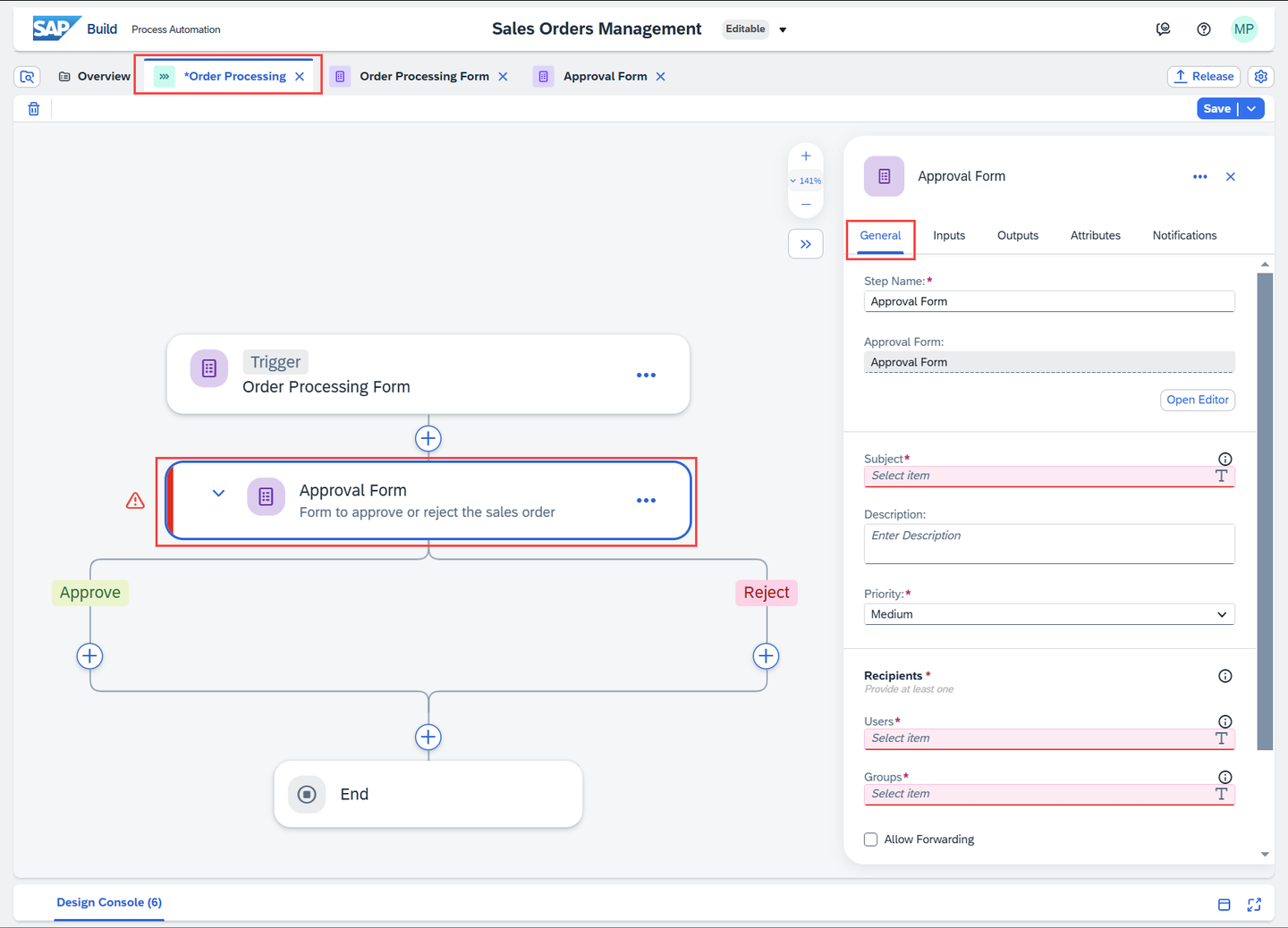Open side panel three-dot more options
This screenshot has width=1288, height=928.
(x=1200, y=177)
